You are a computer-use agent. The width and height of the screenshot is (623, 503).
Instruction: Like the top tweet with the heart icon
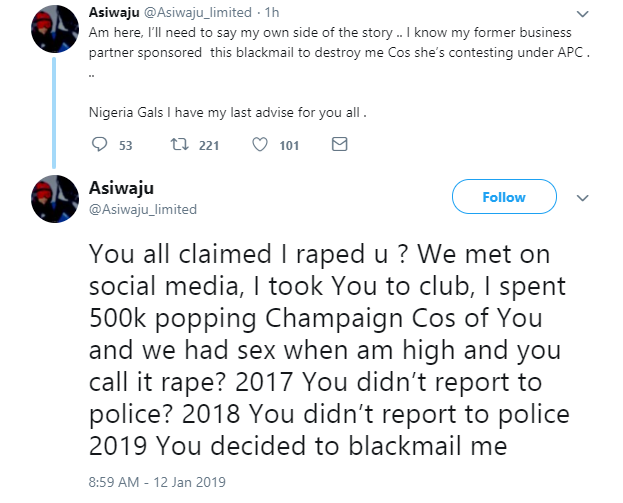[259, 145]
